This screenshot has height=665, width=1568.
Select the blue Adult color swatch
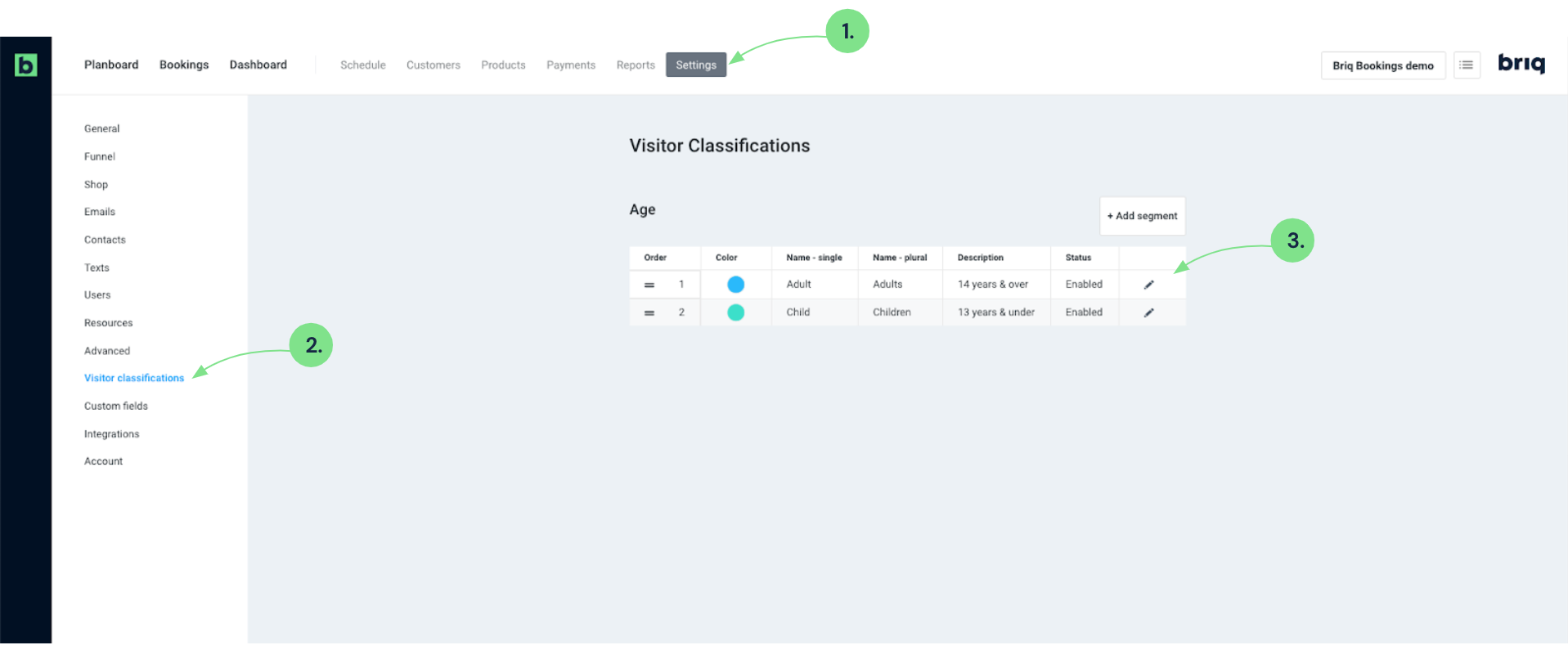point(735,285)
